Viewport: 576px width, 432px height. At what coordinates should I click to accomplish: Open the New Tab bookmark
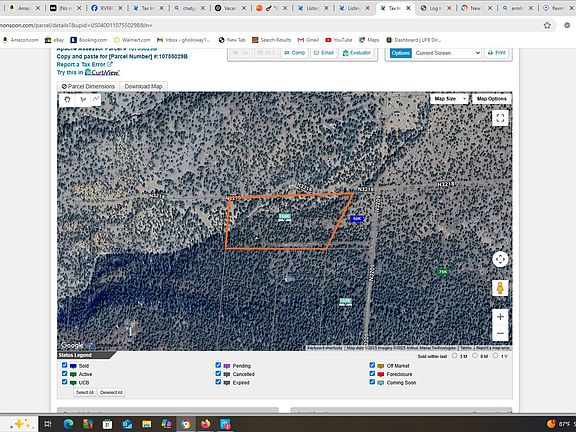[x=232, y=40]
